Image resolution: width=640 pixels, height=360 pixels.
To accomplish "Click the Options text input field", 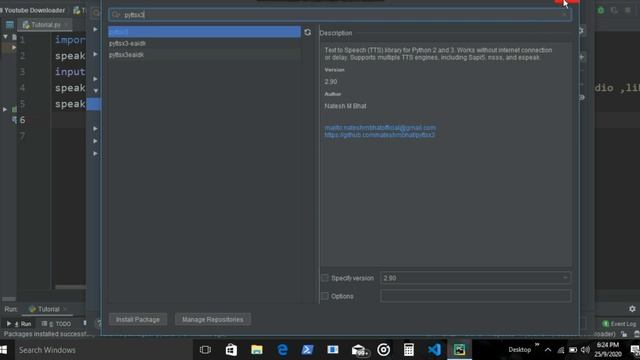I will 476,296.
